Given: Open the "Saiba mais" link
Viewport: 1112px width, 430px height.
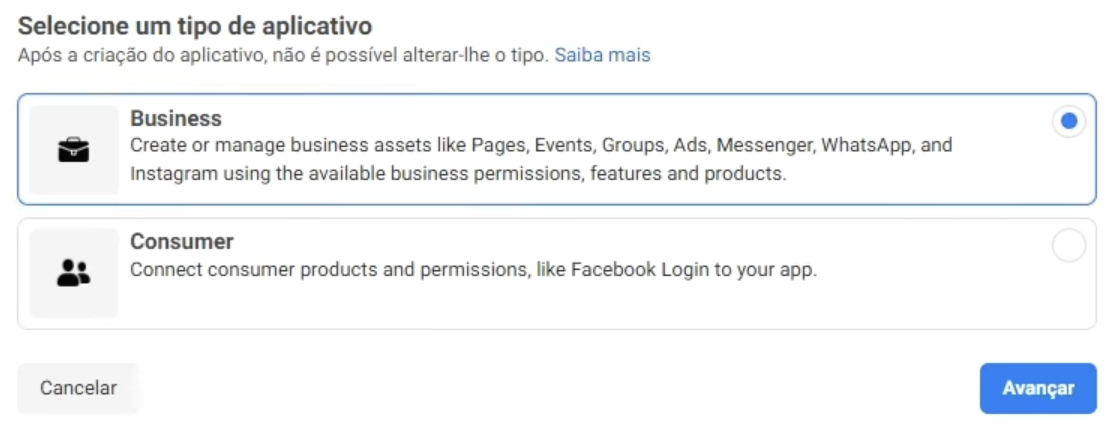Looking at the screenshot, I should (x=602, y=55).
